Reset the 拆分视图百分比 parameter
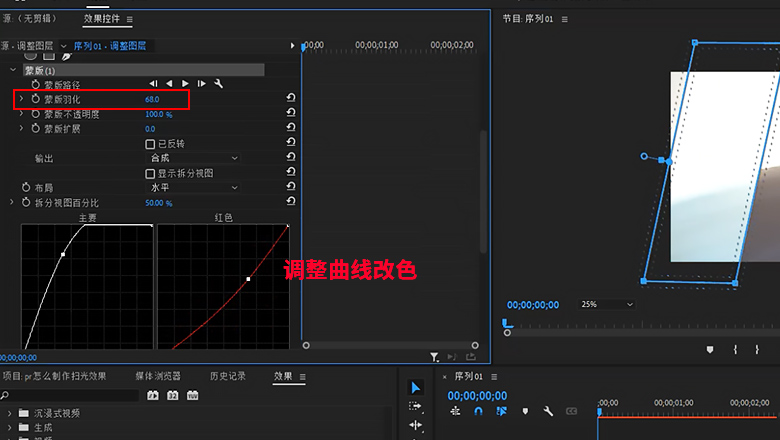 291,201
